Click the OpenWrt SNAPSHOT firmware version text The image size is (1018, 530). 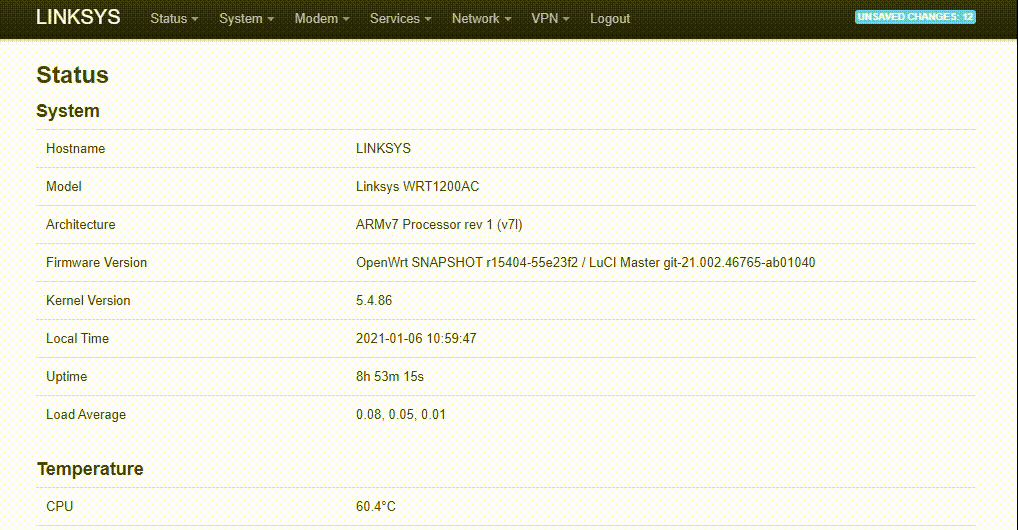(586, 262)
